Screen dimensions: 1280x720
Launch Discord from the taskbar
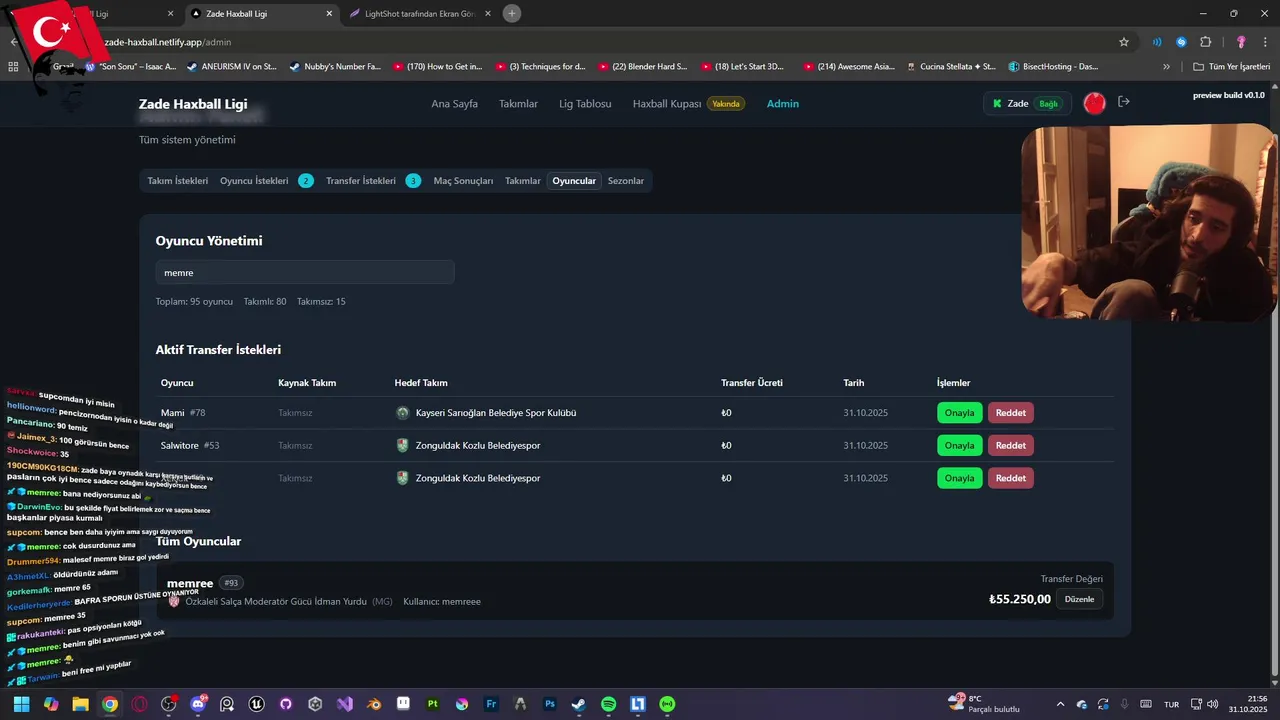[198, 704]
